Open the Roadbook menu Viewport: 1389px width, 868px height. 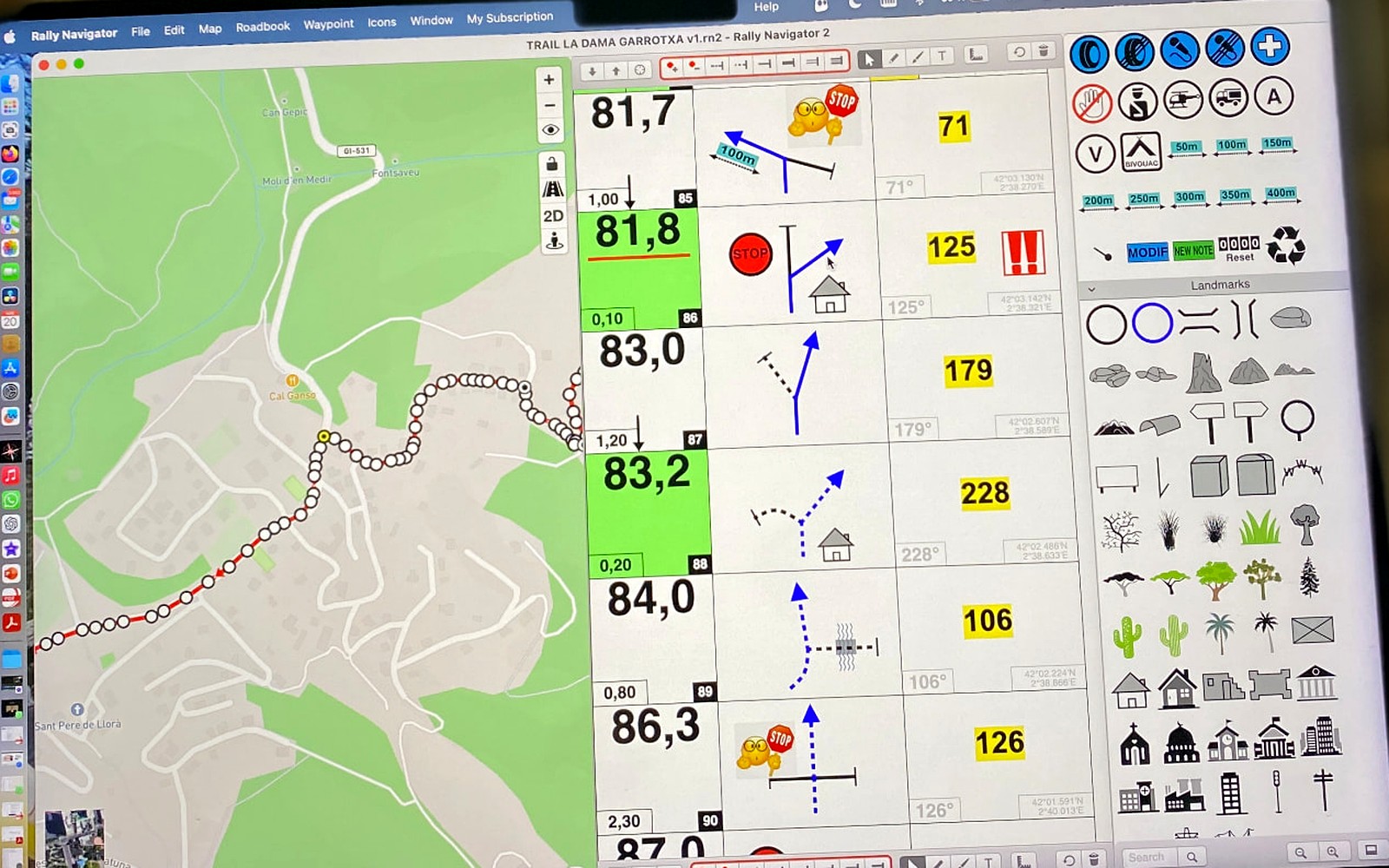pos(263,27)
